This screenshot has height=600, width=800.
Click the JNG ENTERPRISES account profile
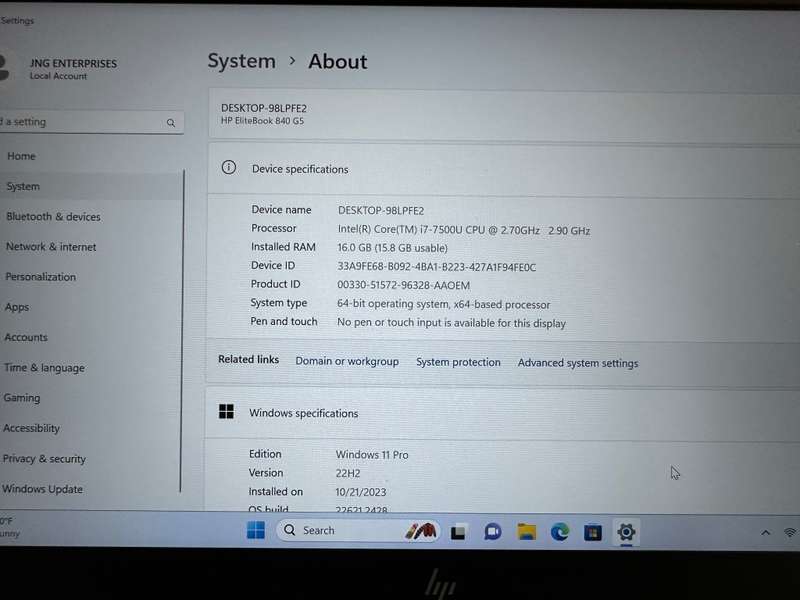click(x=59, y=69)
